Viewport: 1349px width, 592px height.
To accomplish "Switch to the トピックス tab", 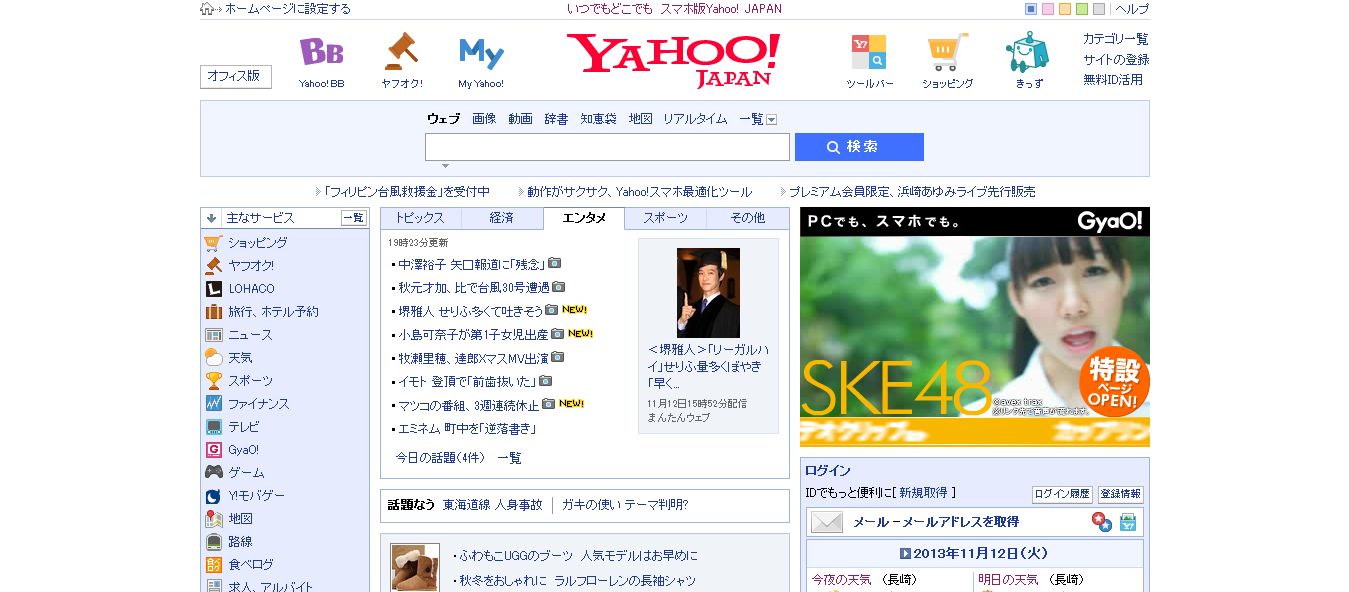I will point(420,218).
